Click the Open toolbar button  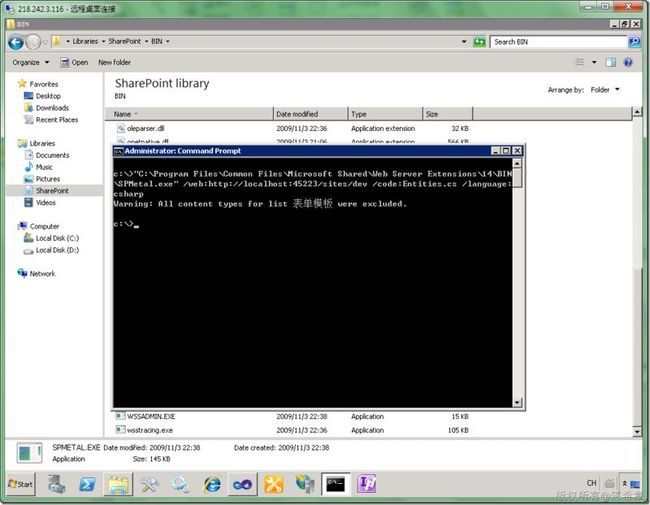[x=75, y=63]
